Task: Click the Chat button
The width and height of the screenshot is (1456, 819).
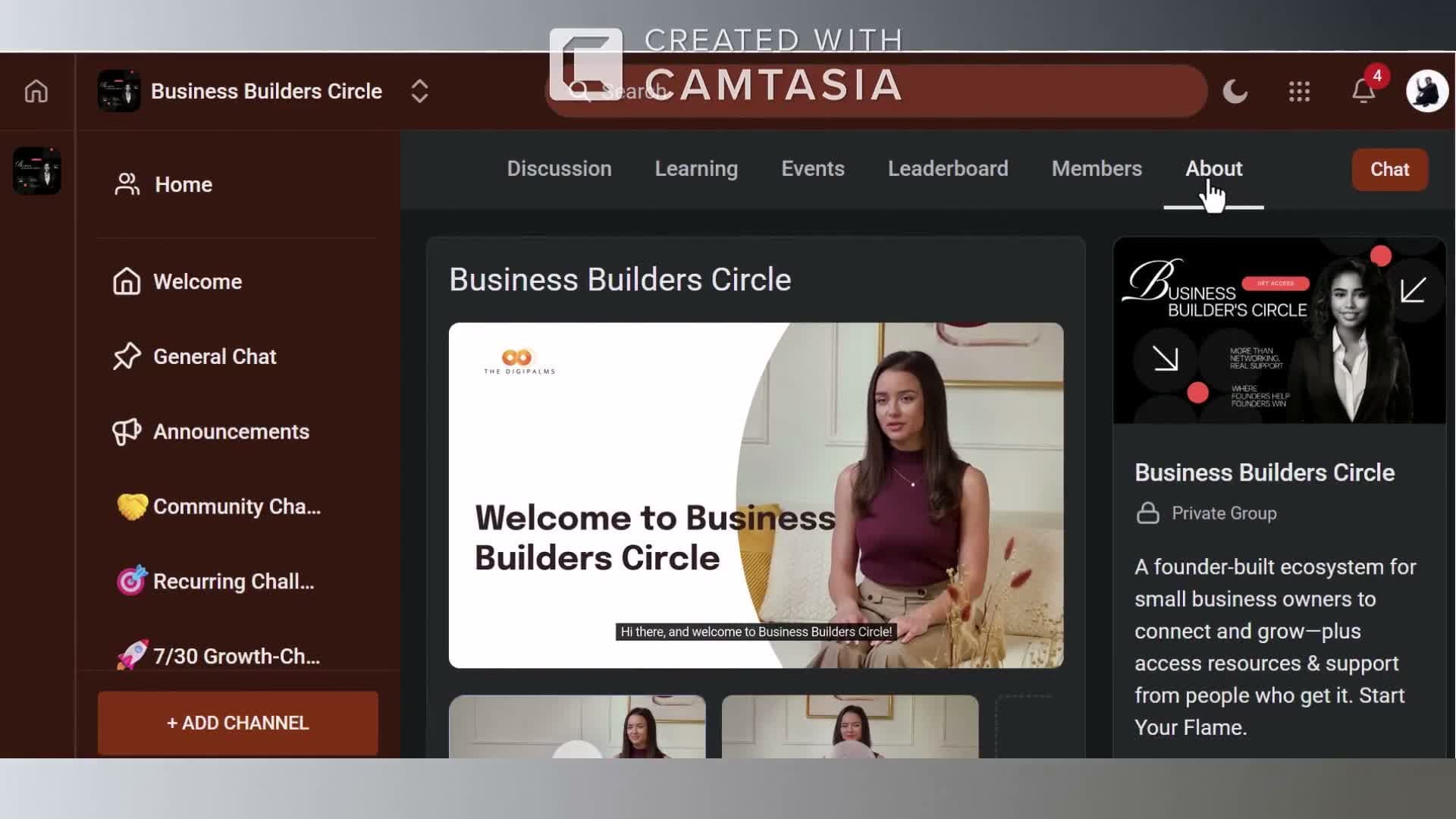Action: [x=1389, y=169]
